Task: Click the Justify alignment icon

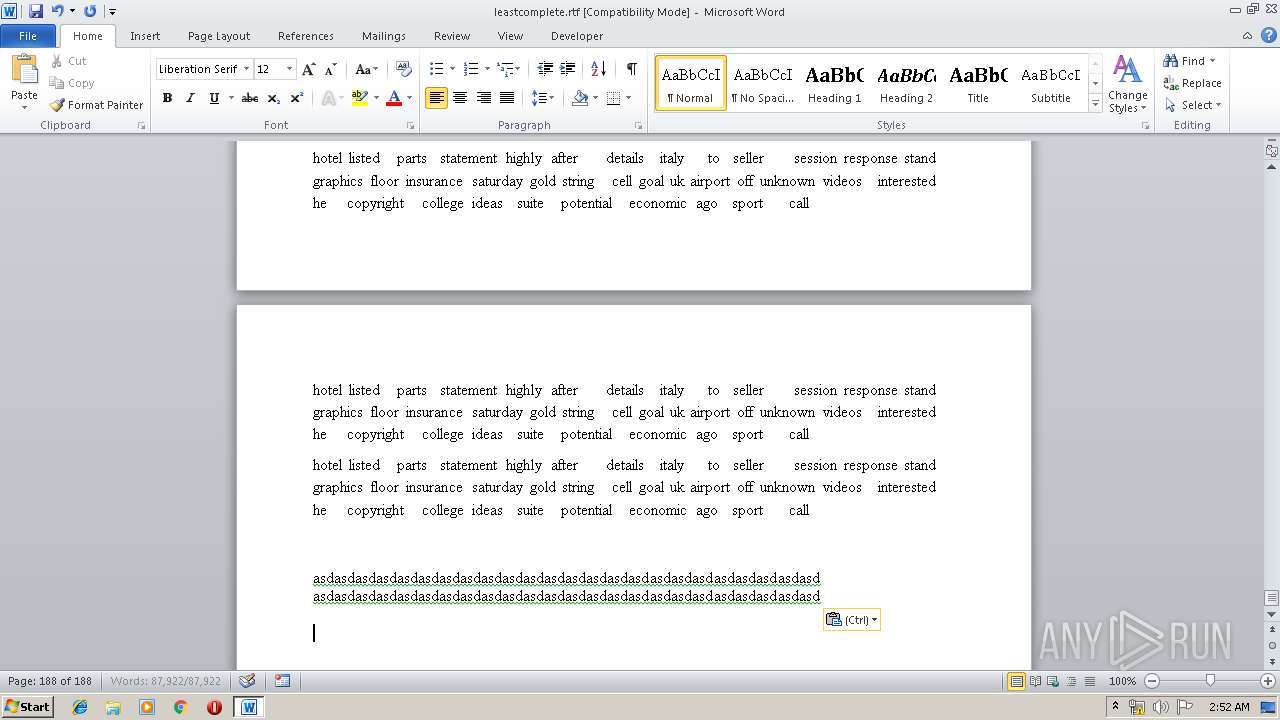Action: click(x=507, y=98)
